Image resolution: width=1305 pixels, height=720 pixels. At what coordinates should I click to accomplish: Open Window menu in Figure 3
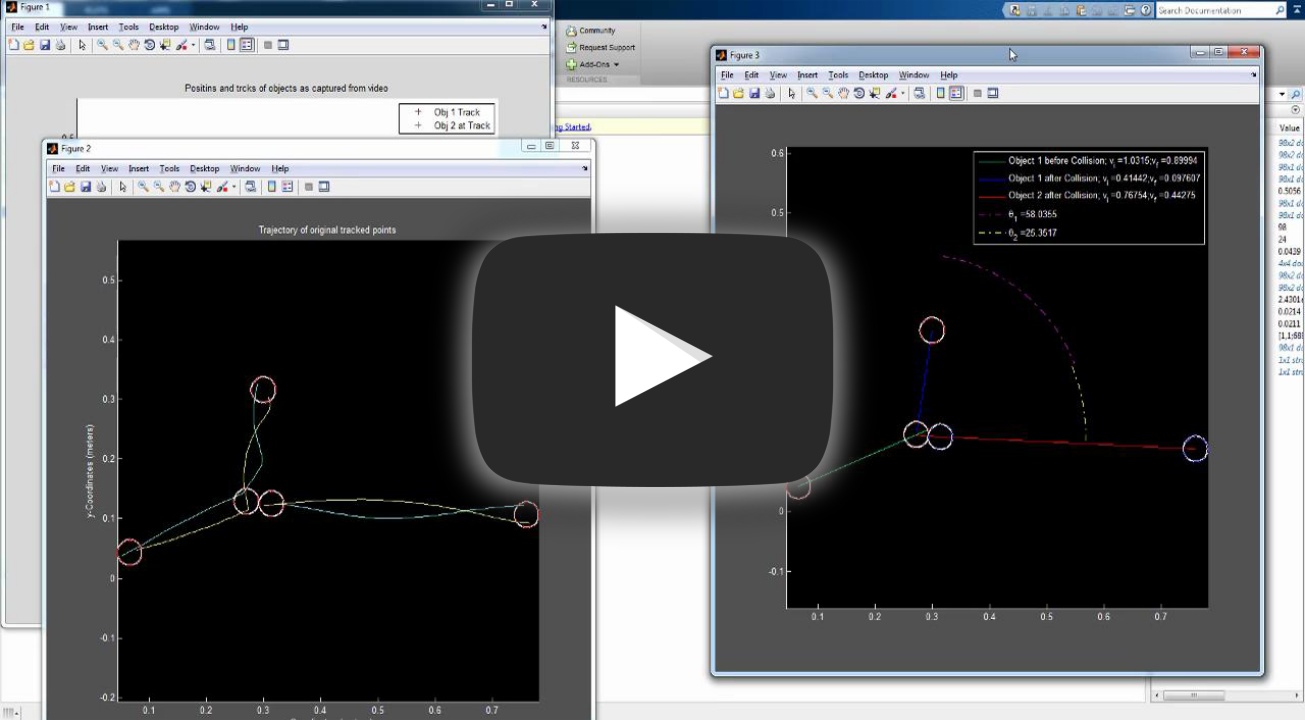pyautogui.click(x=914, y=75)
